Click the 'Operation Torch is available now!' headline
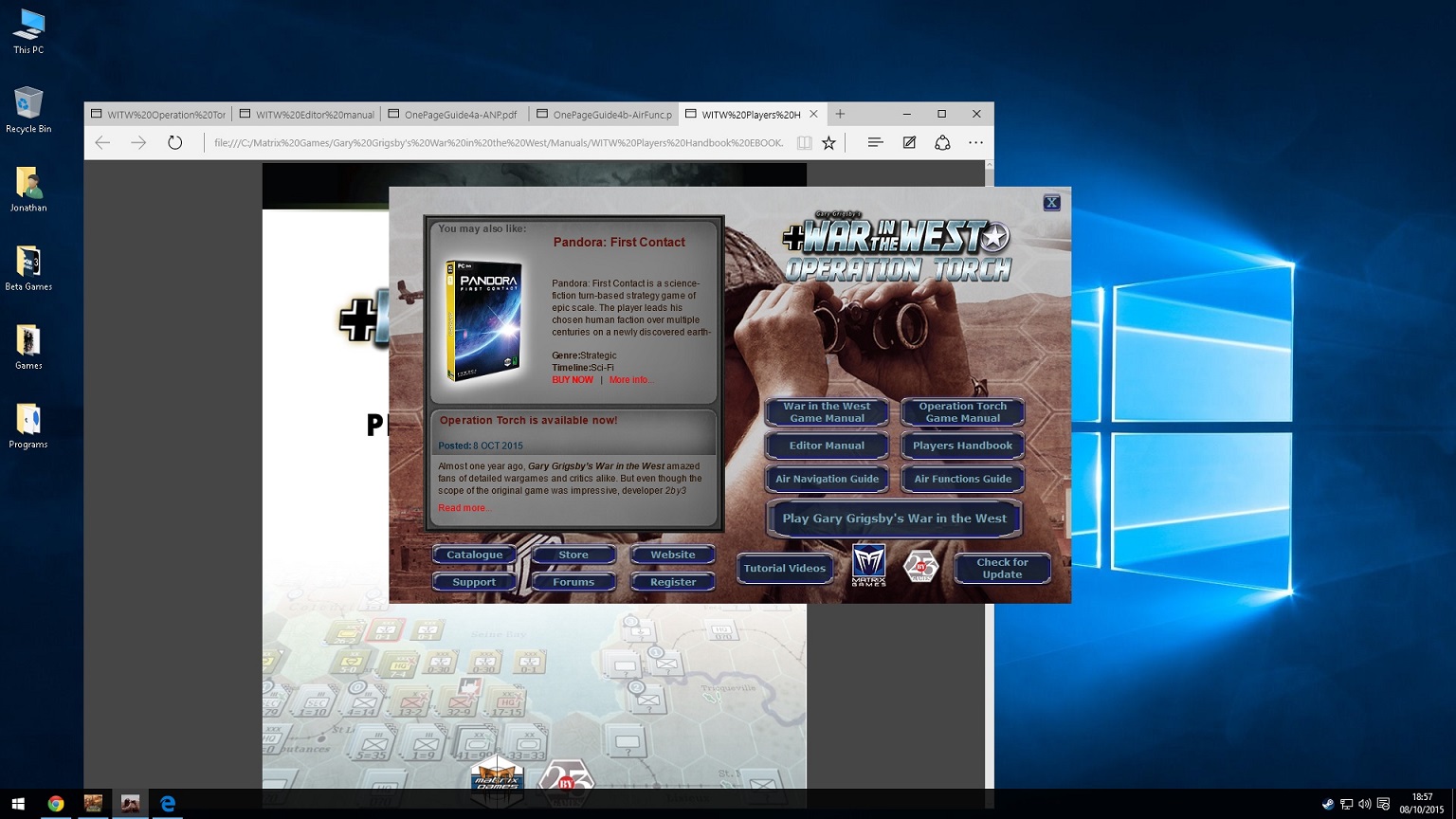 click(528, 420)
